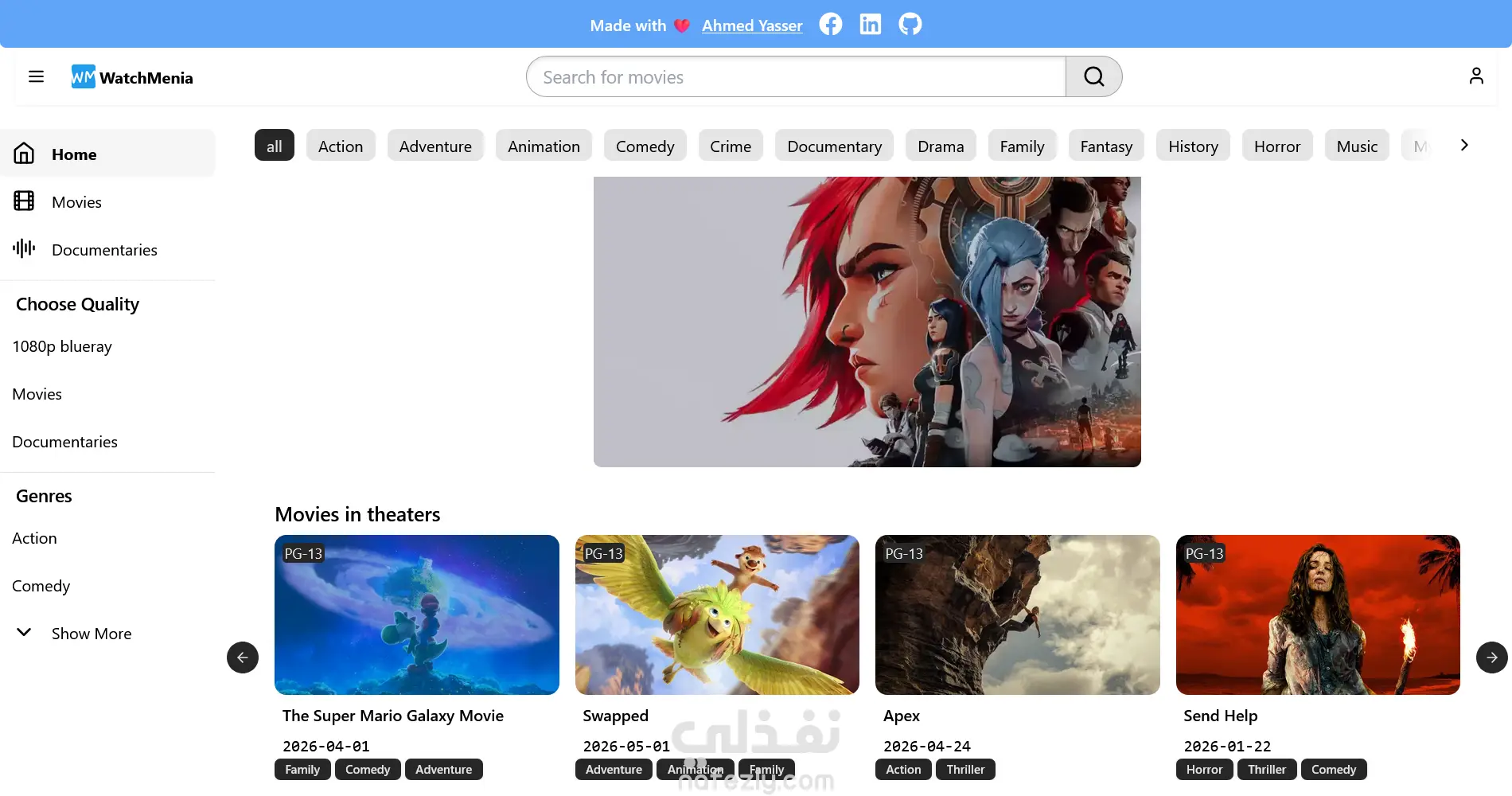Click the WatchMenia WM logo
This screenshot has height=796, width=1512.
(x=84, y=76)
